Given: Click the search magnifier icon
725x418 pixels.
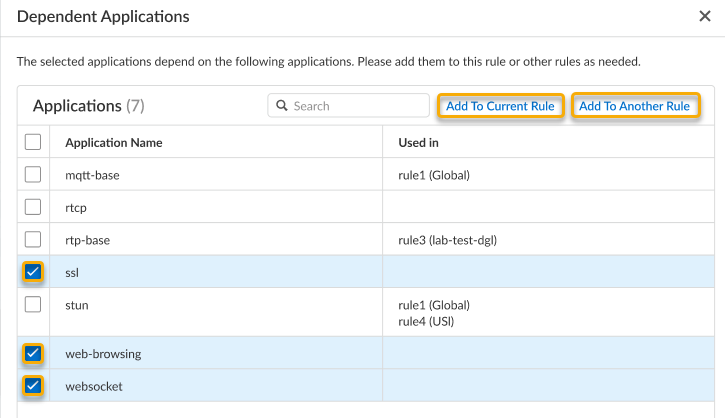Looking at the screenshot, I should tap(282, 106).
